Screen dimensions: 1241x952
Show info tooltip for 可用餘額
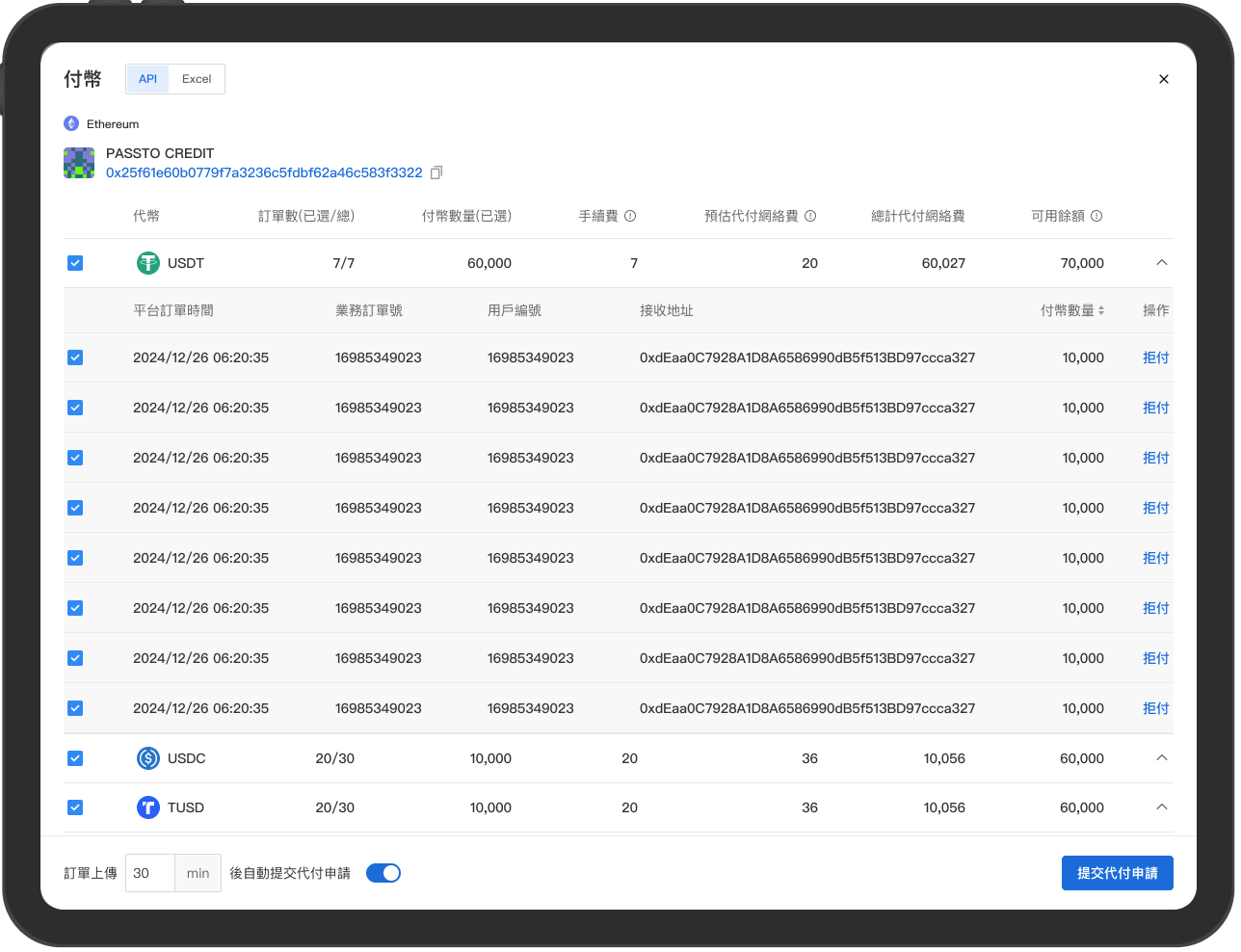click(1096, 216)
